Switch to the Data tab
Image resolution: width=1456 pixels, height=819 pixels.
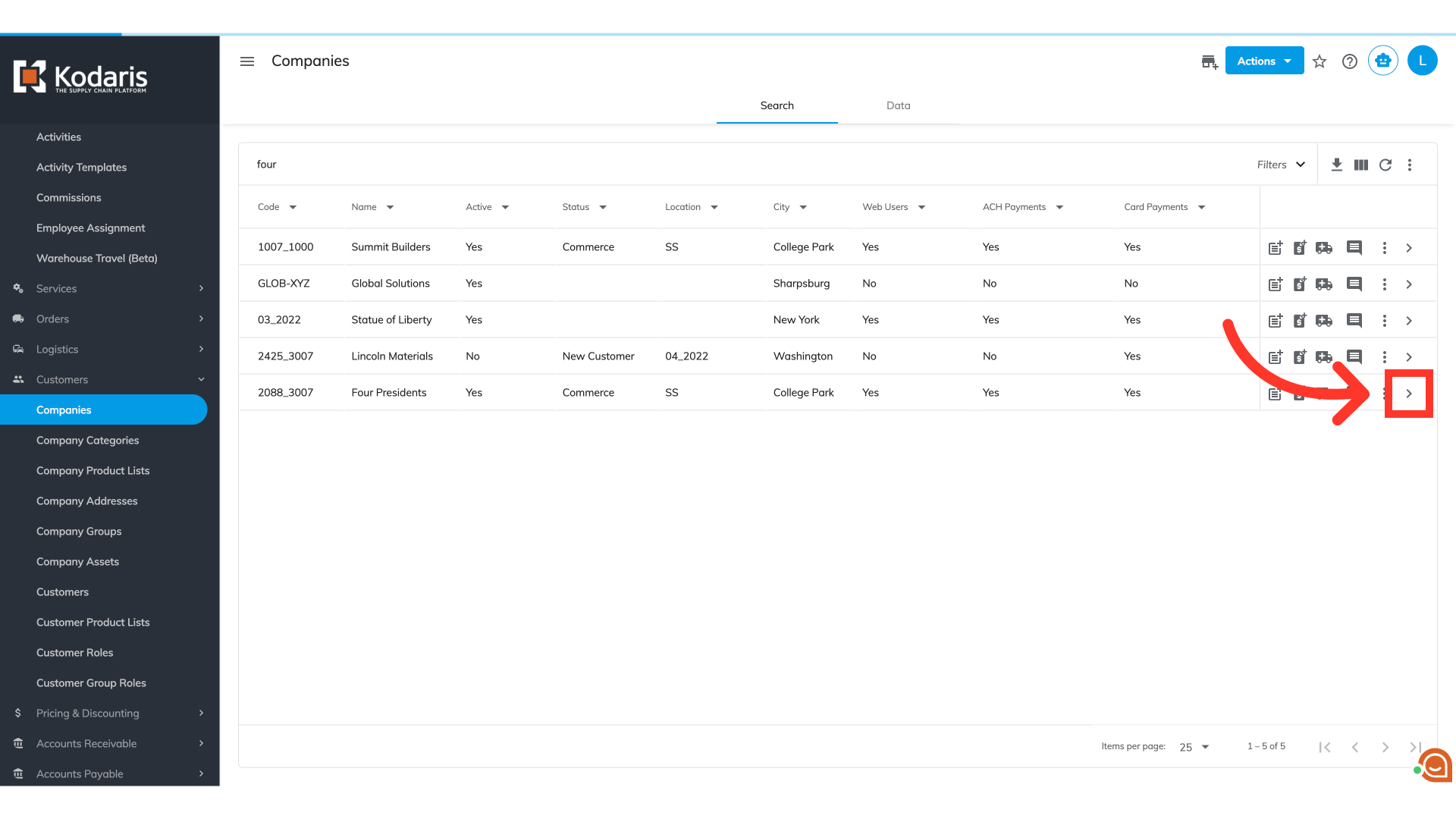click(x=898, y=105)
